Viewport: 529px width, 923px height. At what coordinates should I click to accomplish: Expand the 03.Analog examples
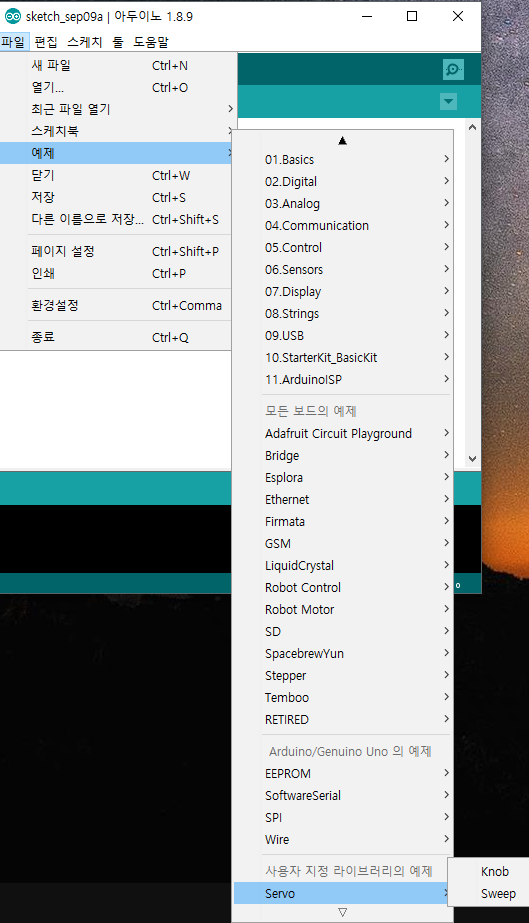click(343, 204)
